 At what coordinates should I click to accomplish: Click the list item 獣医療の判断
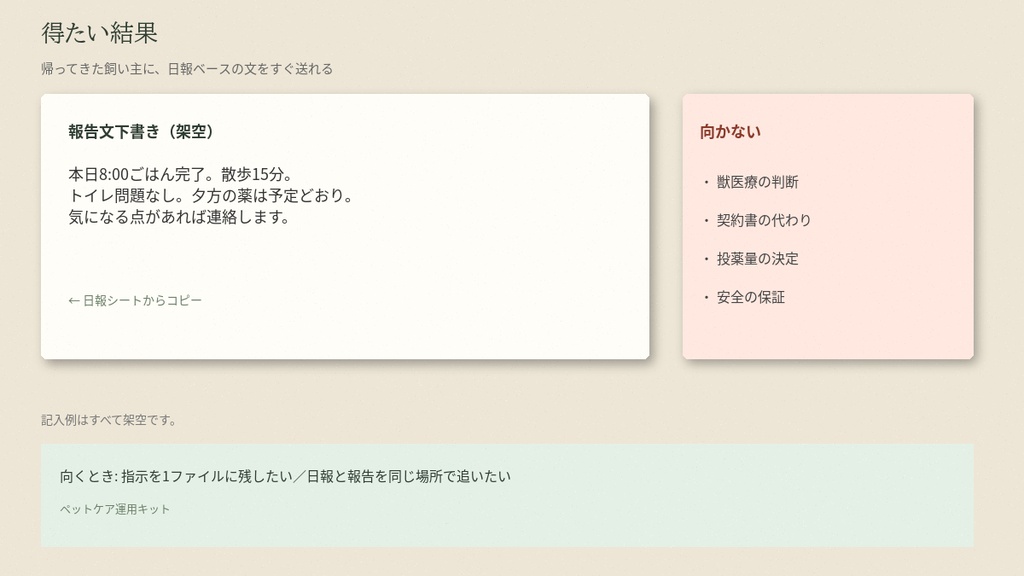tap(758, 182)
